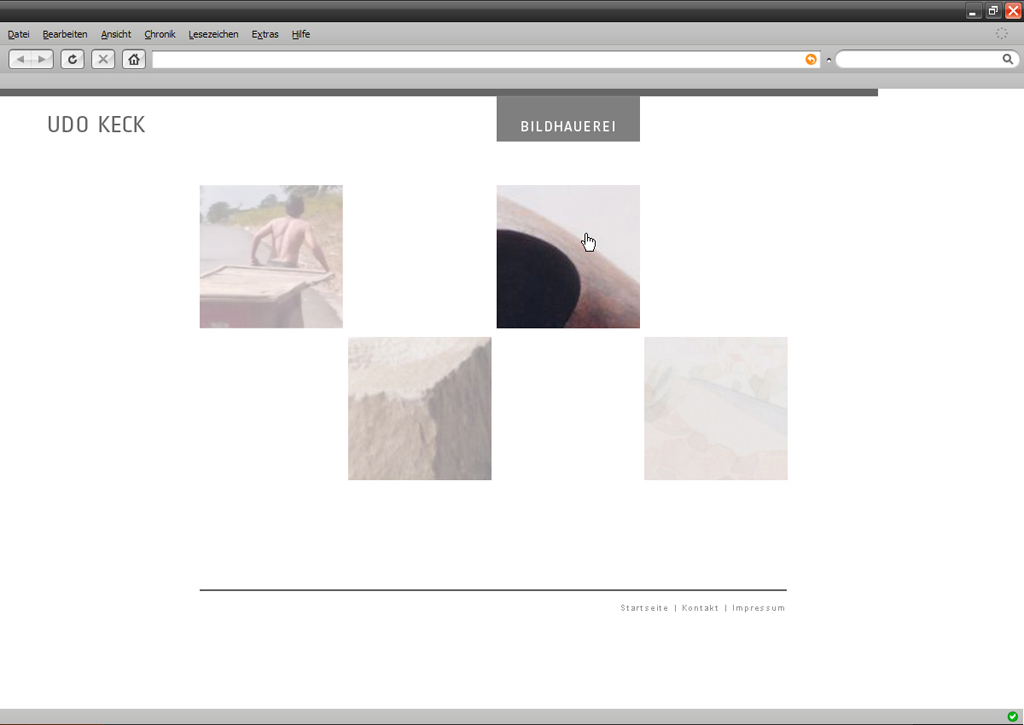1024x725 pixels.
Task: Open the thumbnail of shirtless man with cart
Action: tap(271, 256)
